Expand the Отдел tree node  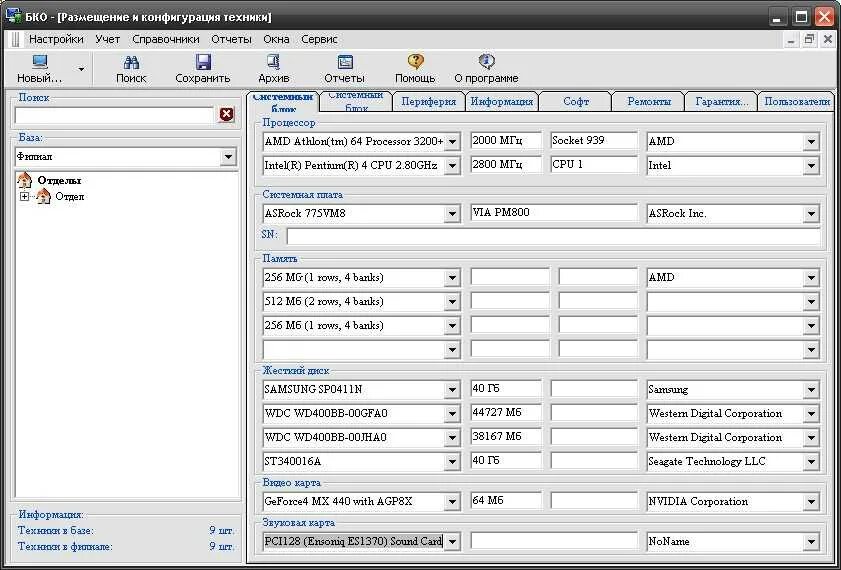pyautogui.click(x=24, y=196)
